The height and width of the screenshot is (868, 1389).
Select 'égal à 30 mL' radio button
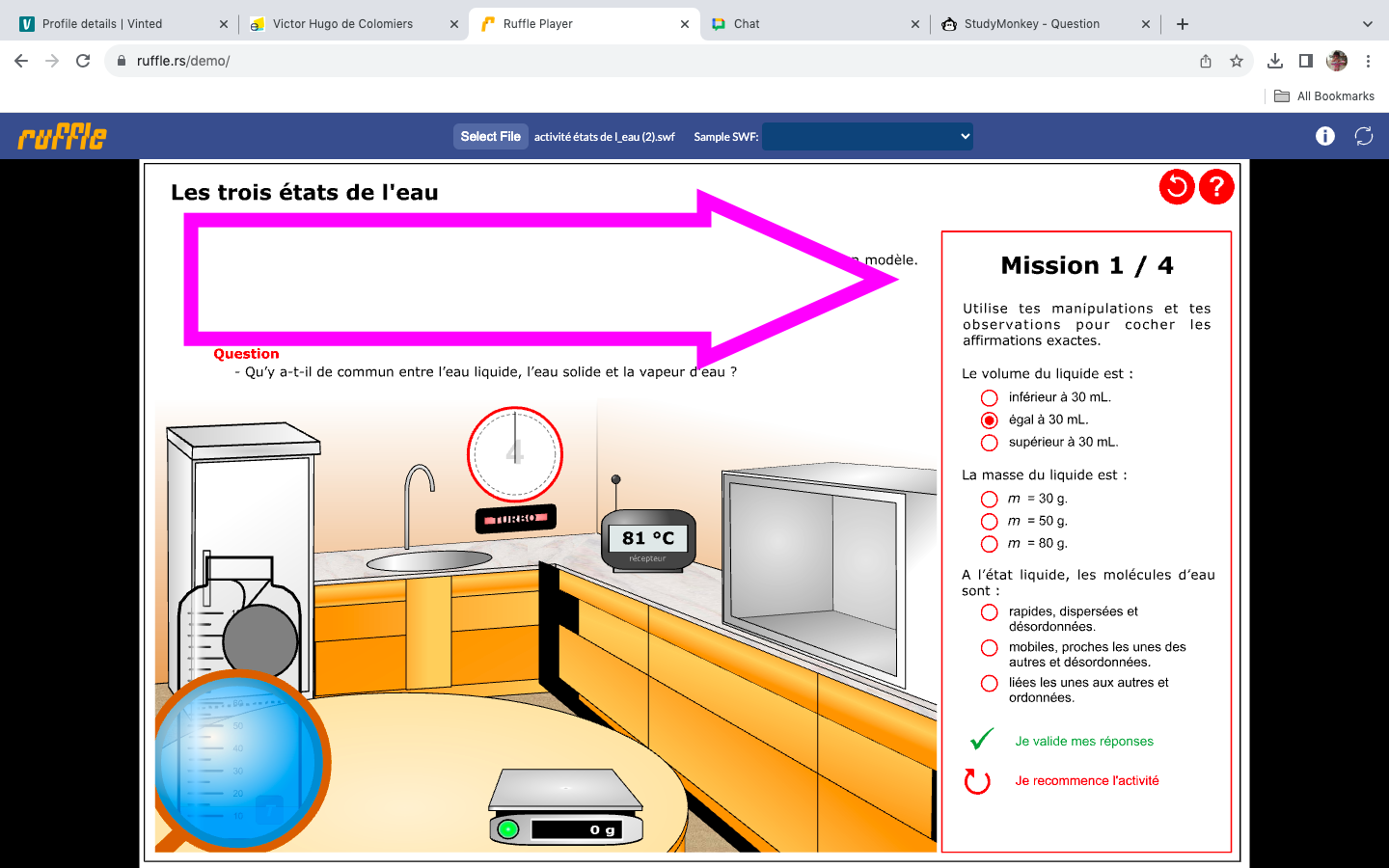point(989,420)
